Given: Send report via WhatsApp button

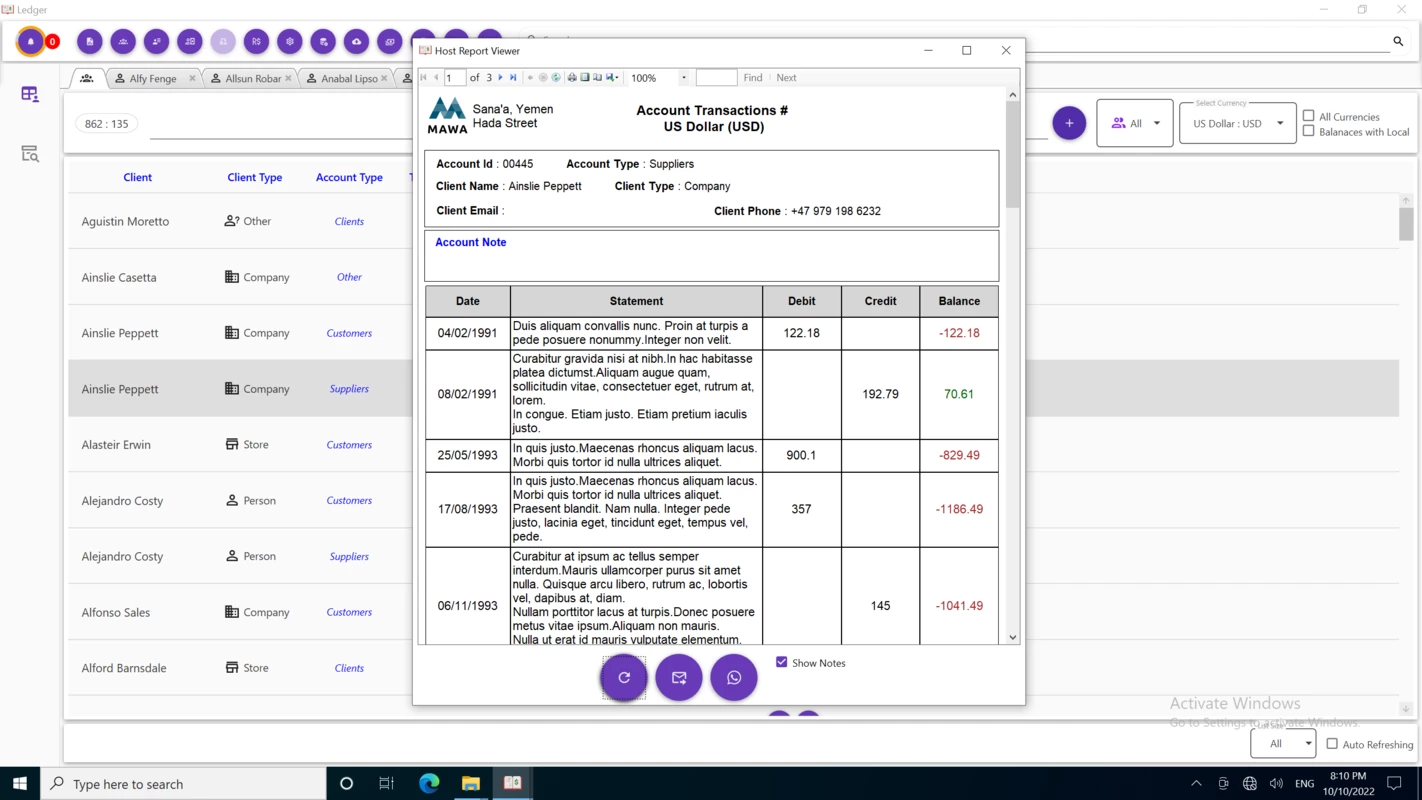Looking at the screenshot, I should point(734,678).
